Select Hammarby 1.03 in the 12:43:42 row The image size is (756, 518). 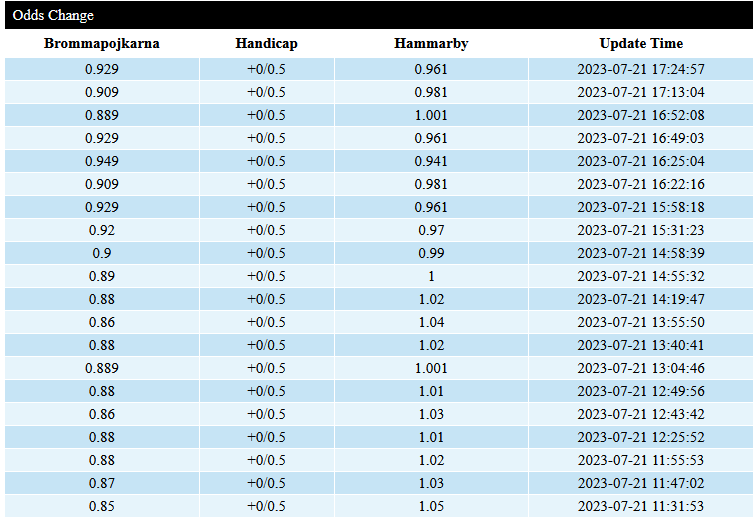[x=431, y=414]
